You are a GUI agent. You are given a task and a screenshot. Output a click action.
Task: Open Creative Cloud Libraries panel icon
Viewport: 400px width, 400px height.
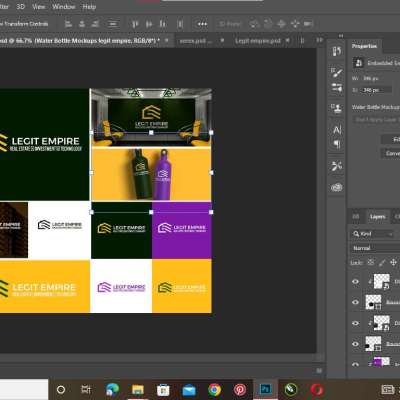tap(336, 188)
